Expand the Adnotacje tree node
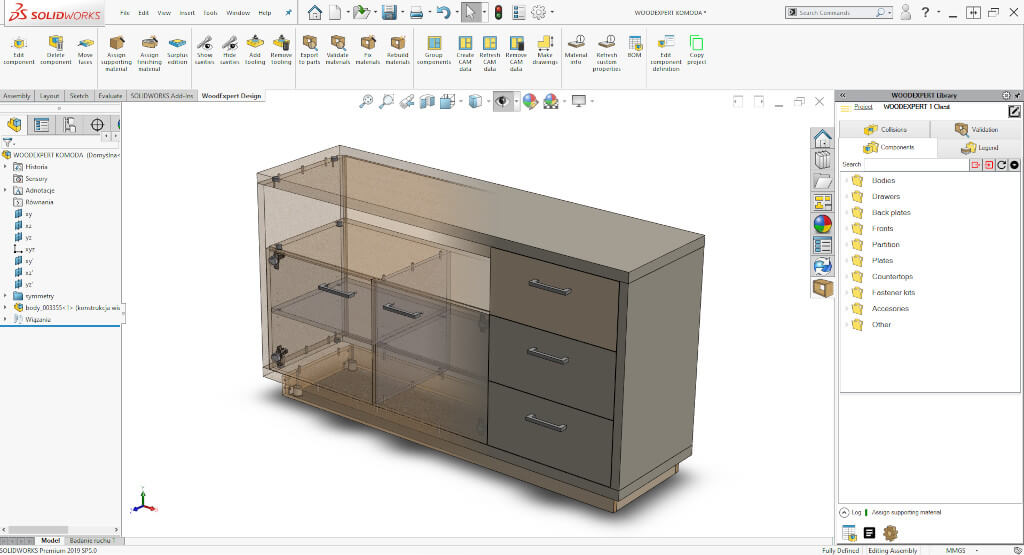 pyautogui.click(x=5, y=190)
